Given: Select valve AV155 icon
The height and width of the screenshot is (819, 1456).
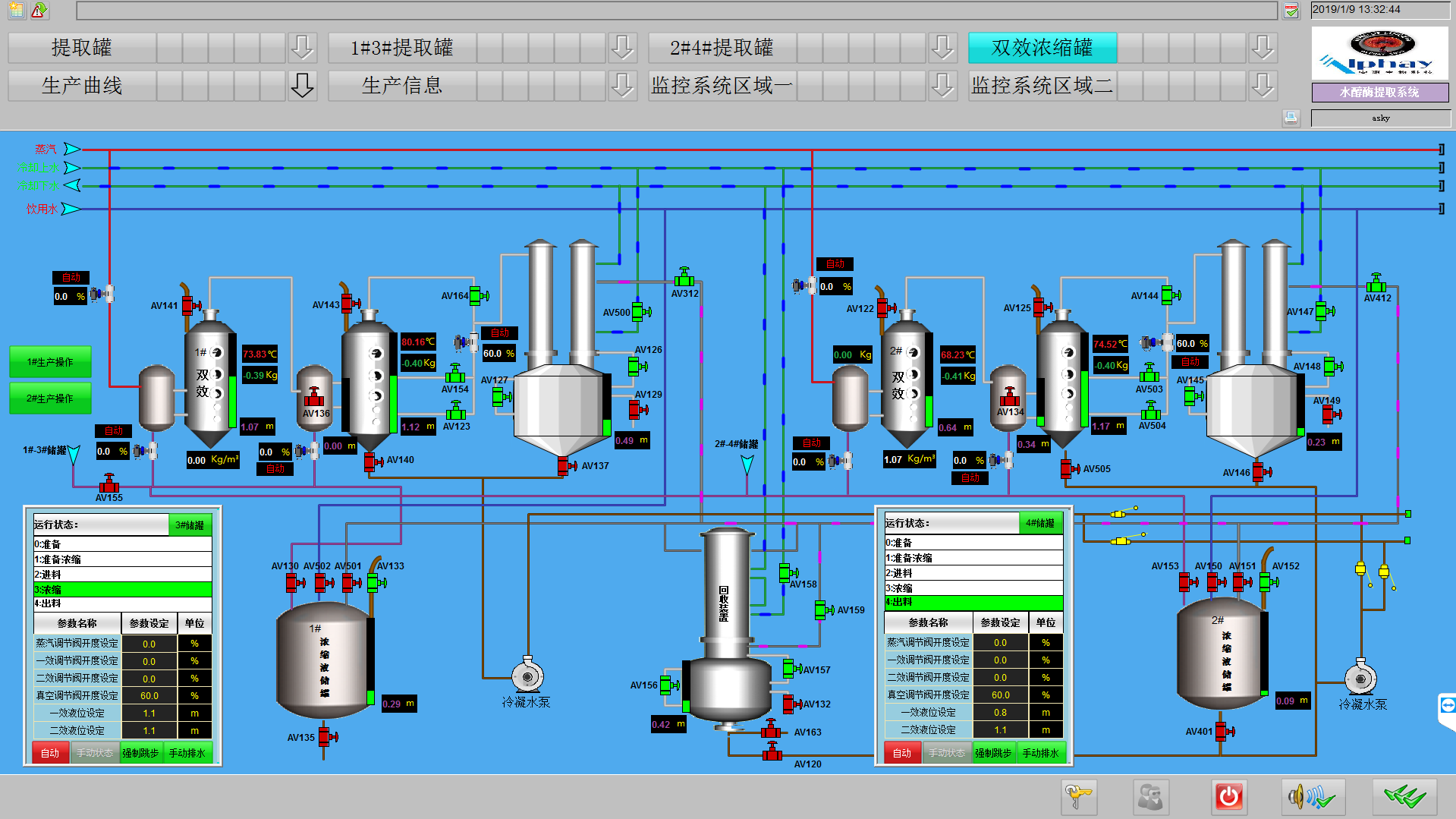Looking at the screenshot, I should point(109,484).
